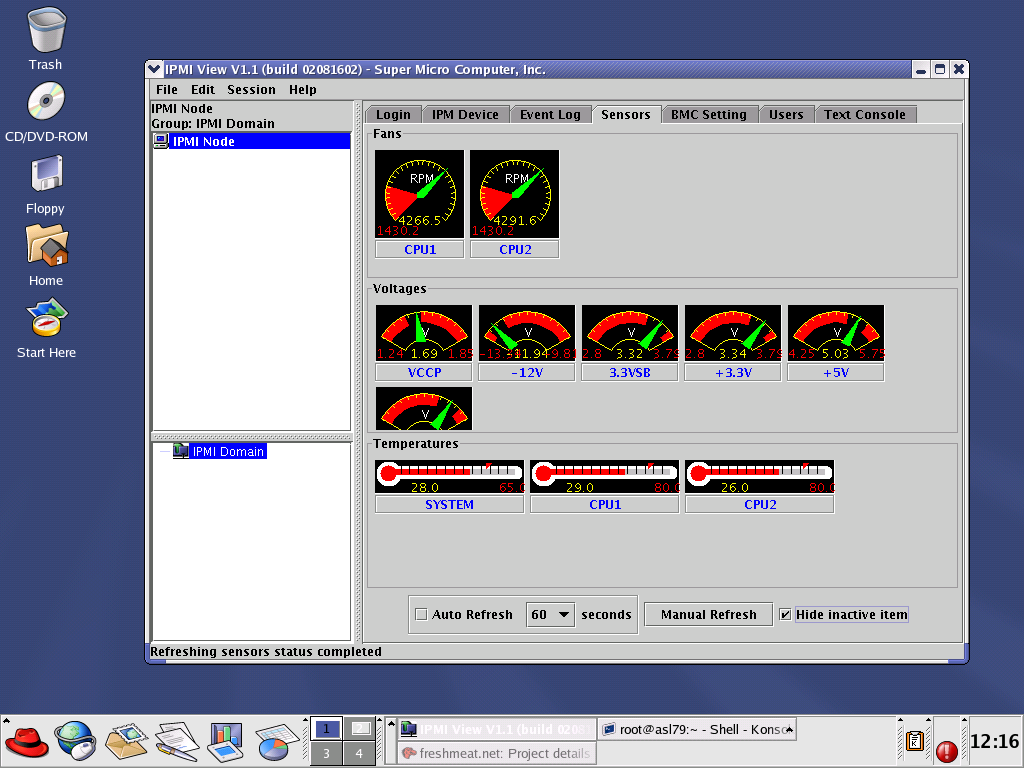Click the CPU2 fan RPM gauge
1024x768 pixels.
(x=515, y=194)
